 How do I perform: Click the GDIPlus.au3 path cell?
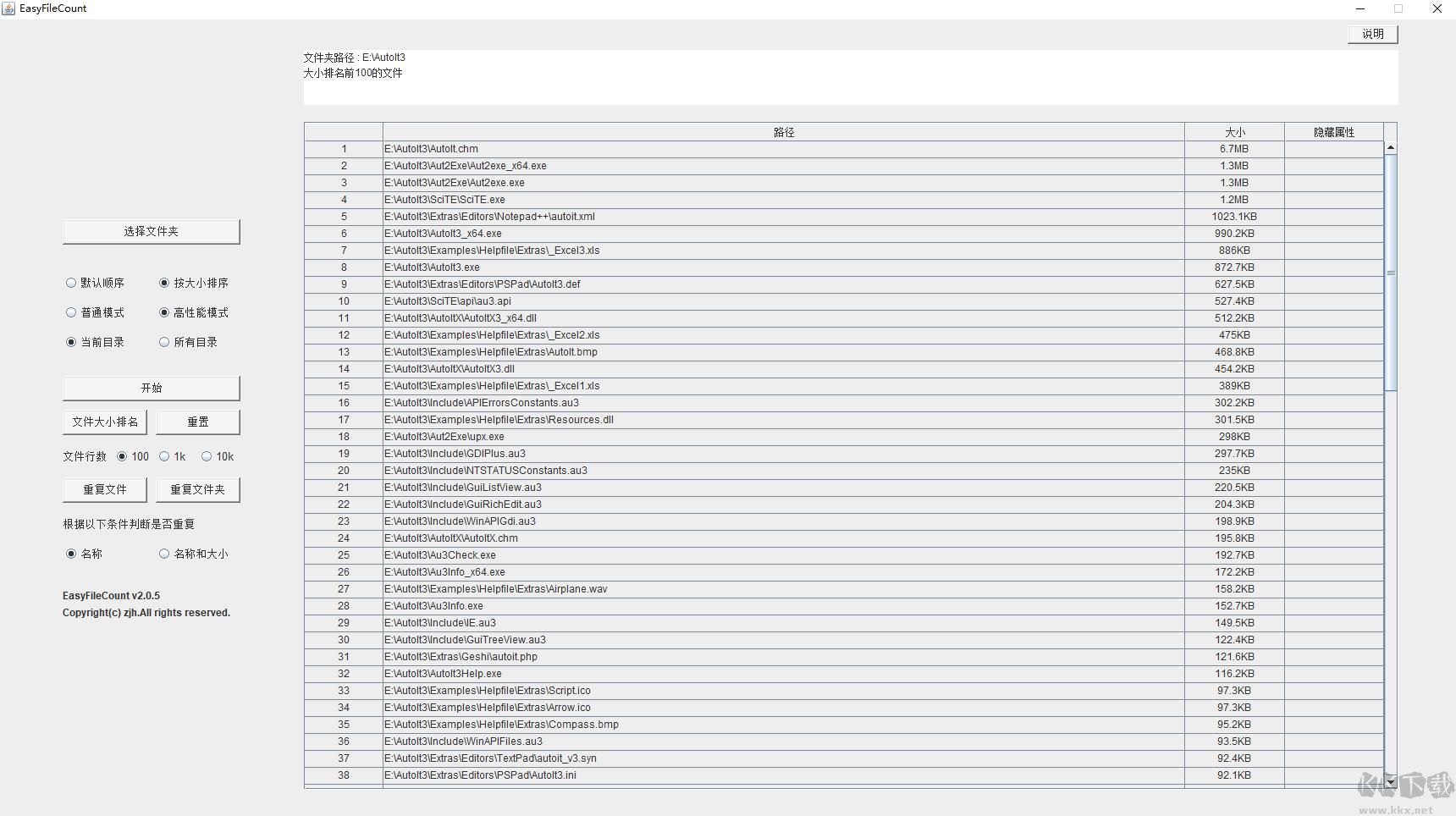784,454
